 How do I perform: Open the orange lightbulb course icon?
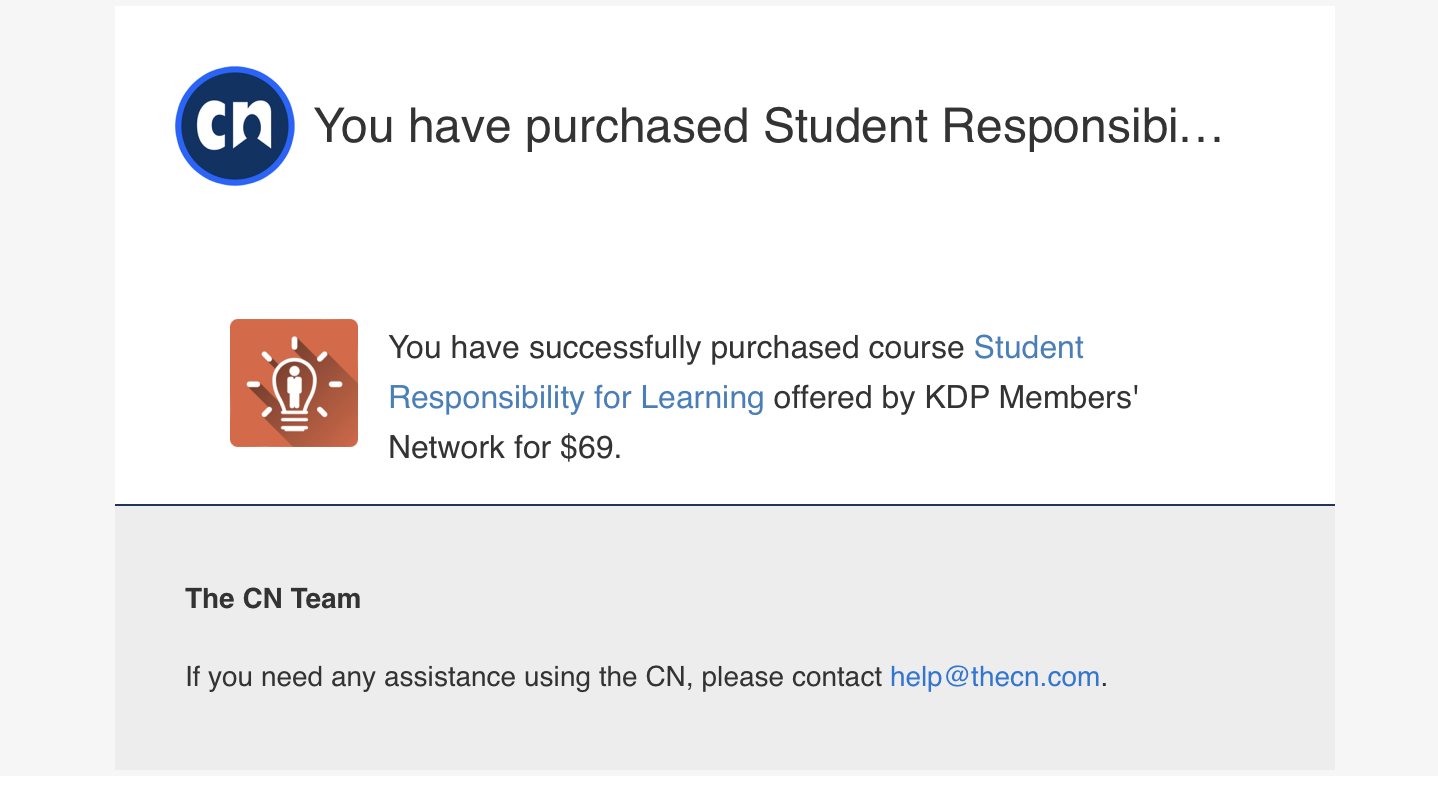click(x=294, y=383)
